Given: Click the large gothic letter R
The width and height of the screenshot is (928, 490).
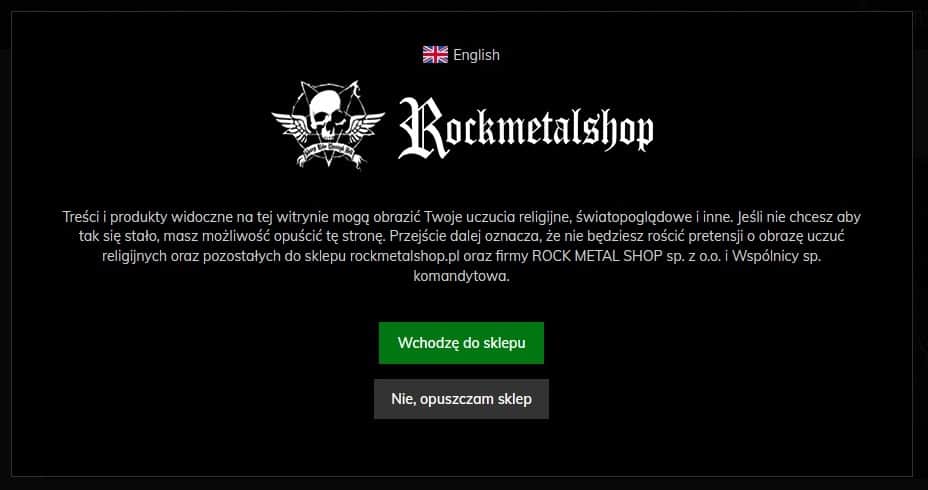Looking at the screenshot, I should (423, 128).
